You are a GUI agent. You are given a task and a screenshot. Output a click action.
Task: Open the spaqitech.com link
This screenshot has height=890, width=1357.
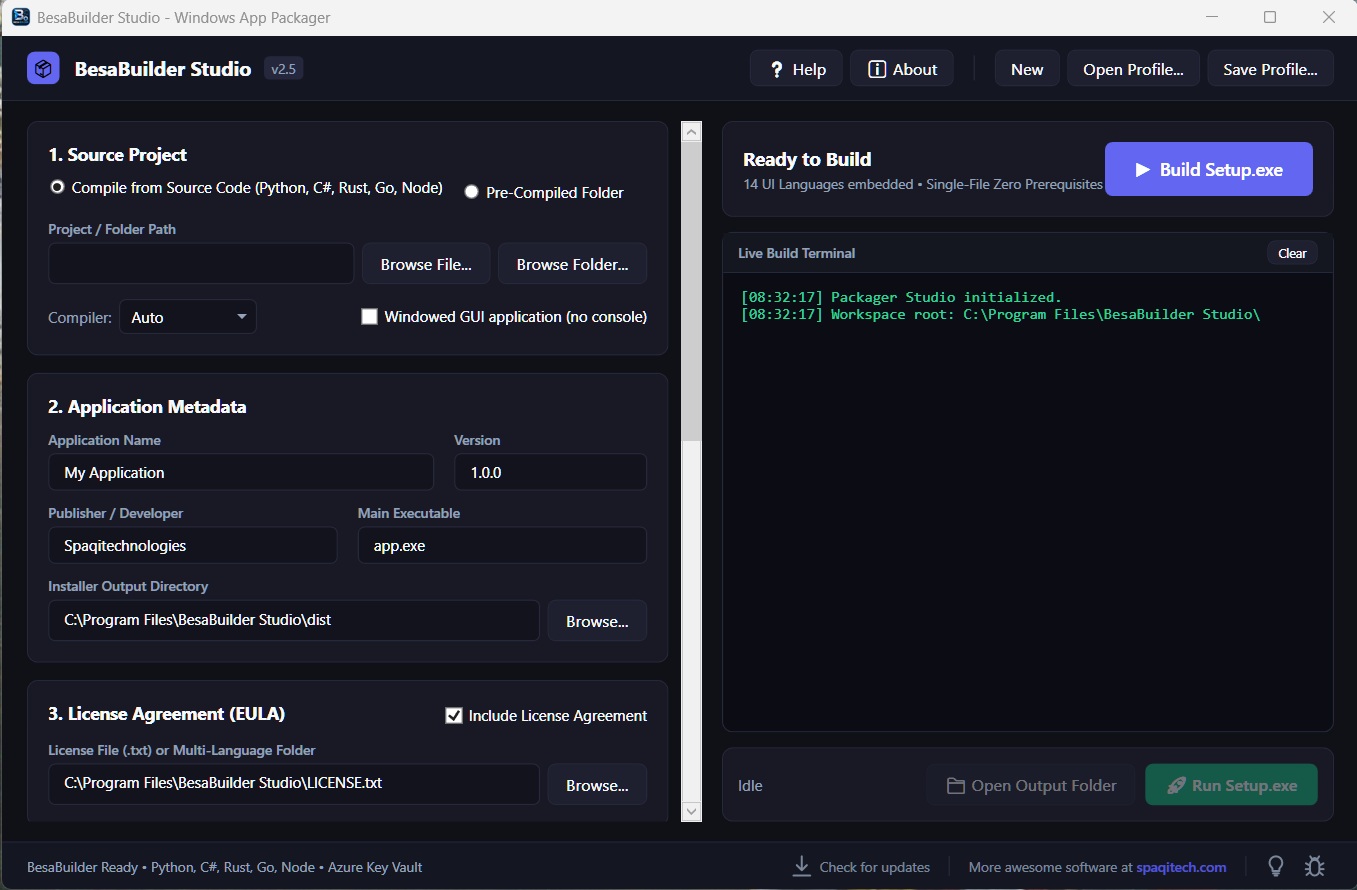pyautogui.click(x=1181, y=867)
